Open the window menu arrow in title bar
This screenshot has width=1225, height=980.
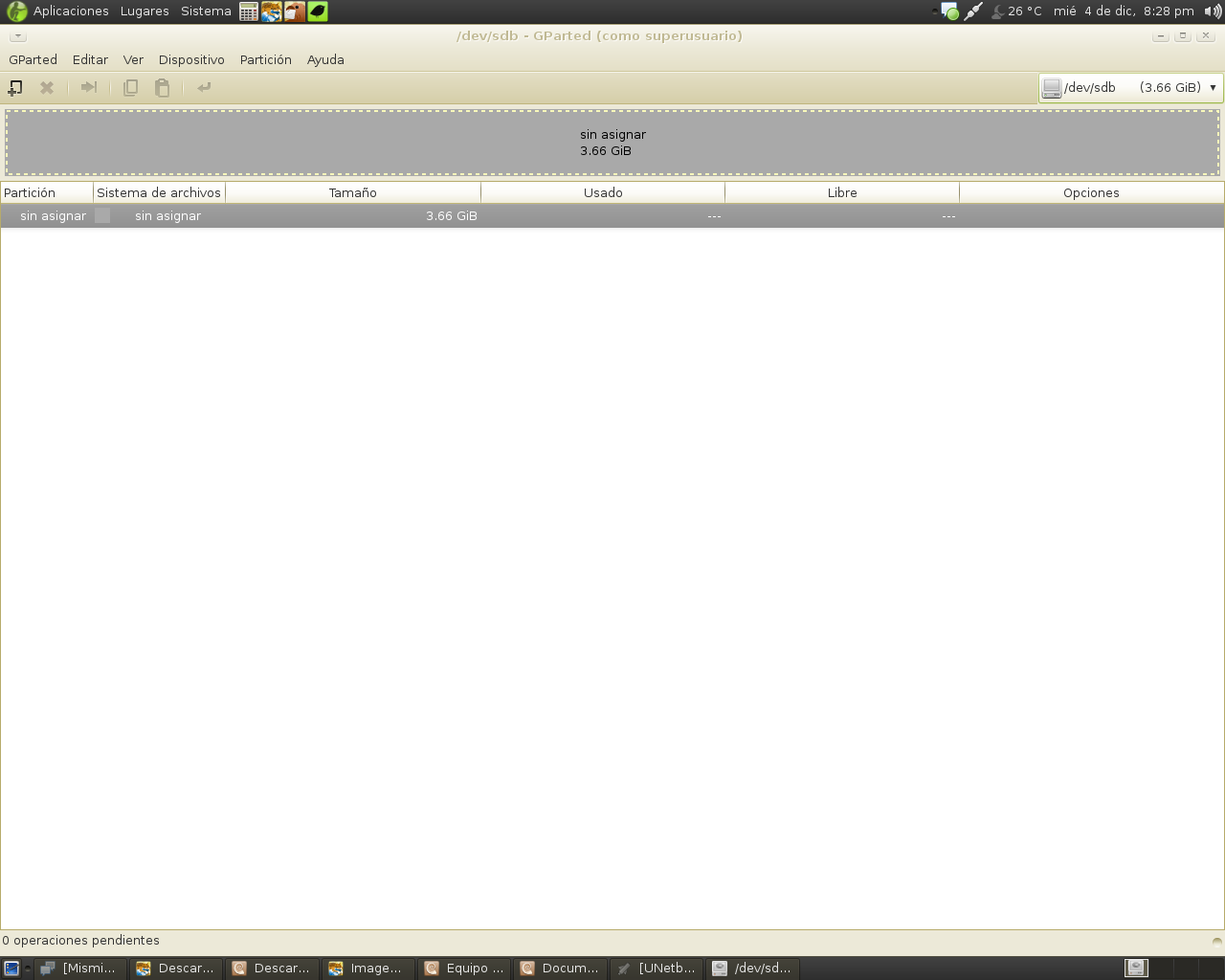point(18,36)
